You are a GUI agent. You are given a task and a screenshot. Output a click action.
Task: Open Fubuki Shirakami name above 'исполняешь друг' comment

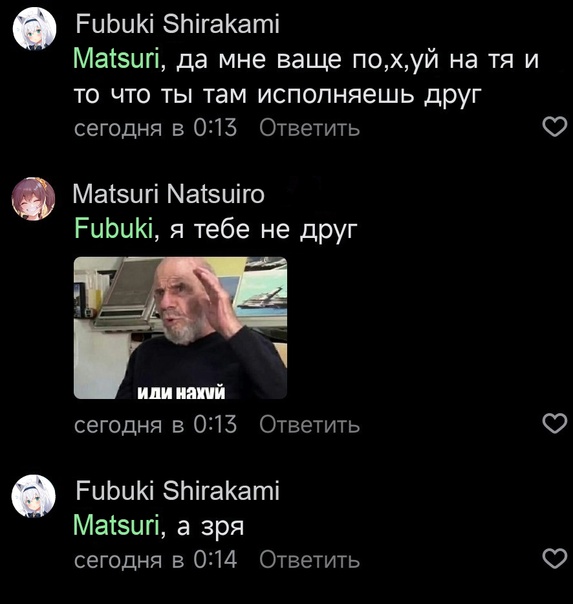tap(177, 24)
